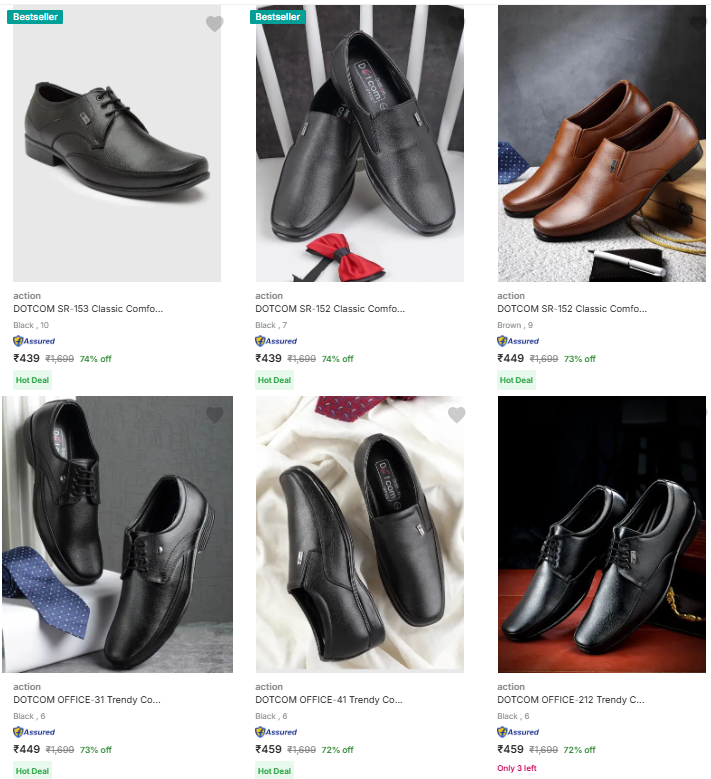Click Assured badge under DOTCOM OFFICE-212

pos(518,732)
